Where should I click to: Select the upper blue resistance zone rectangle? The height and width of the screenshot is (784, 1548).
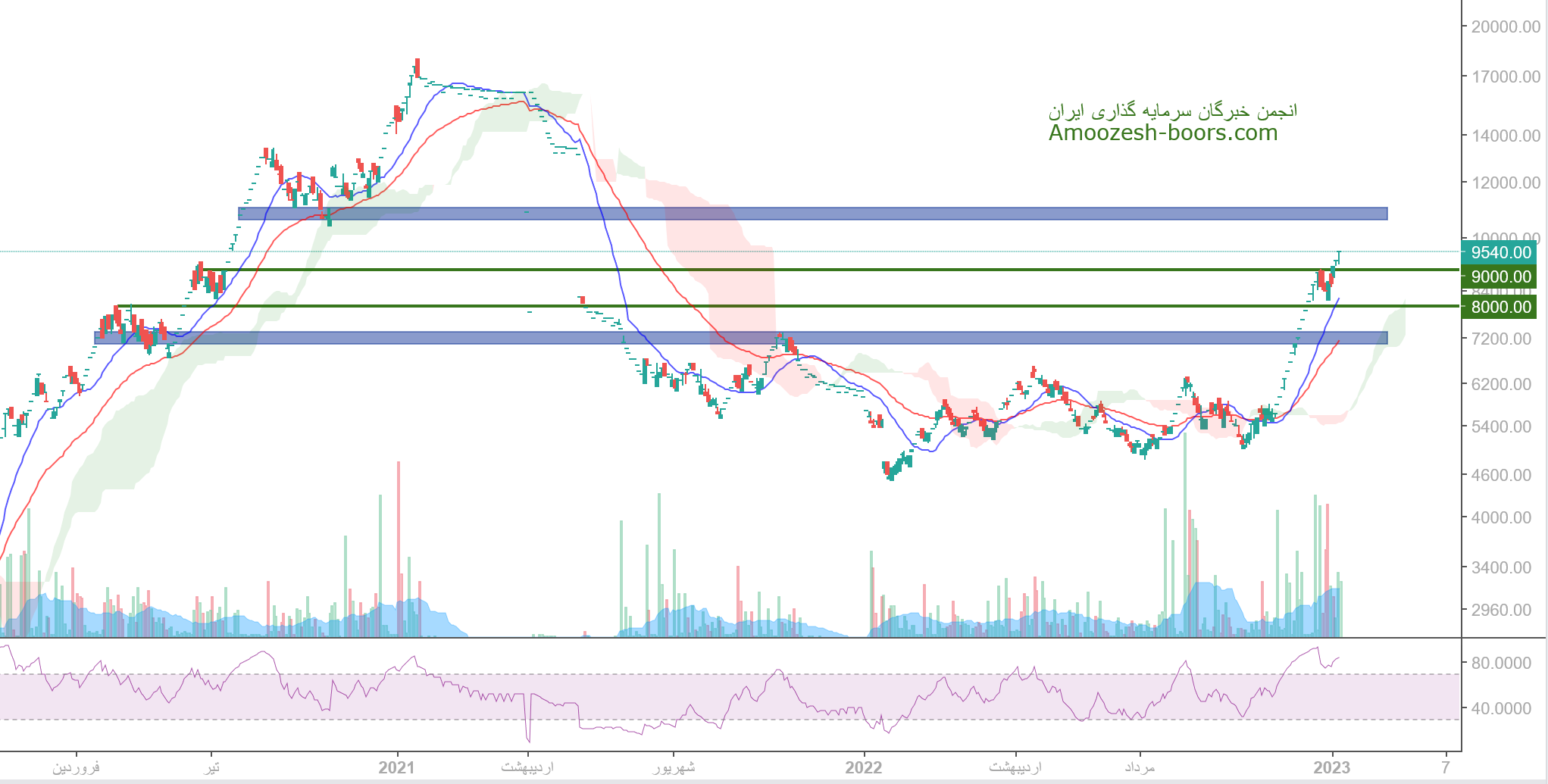(x=812, y=214)
